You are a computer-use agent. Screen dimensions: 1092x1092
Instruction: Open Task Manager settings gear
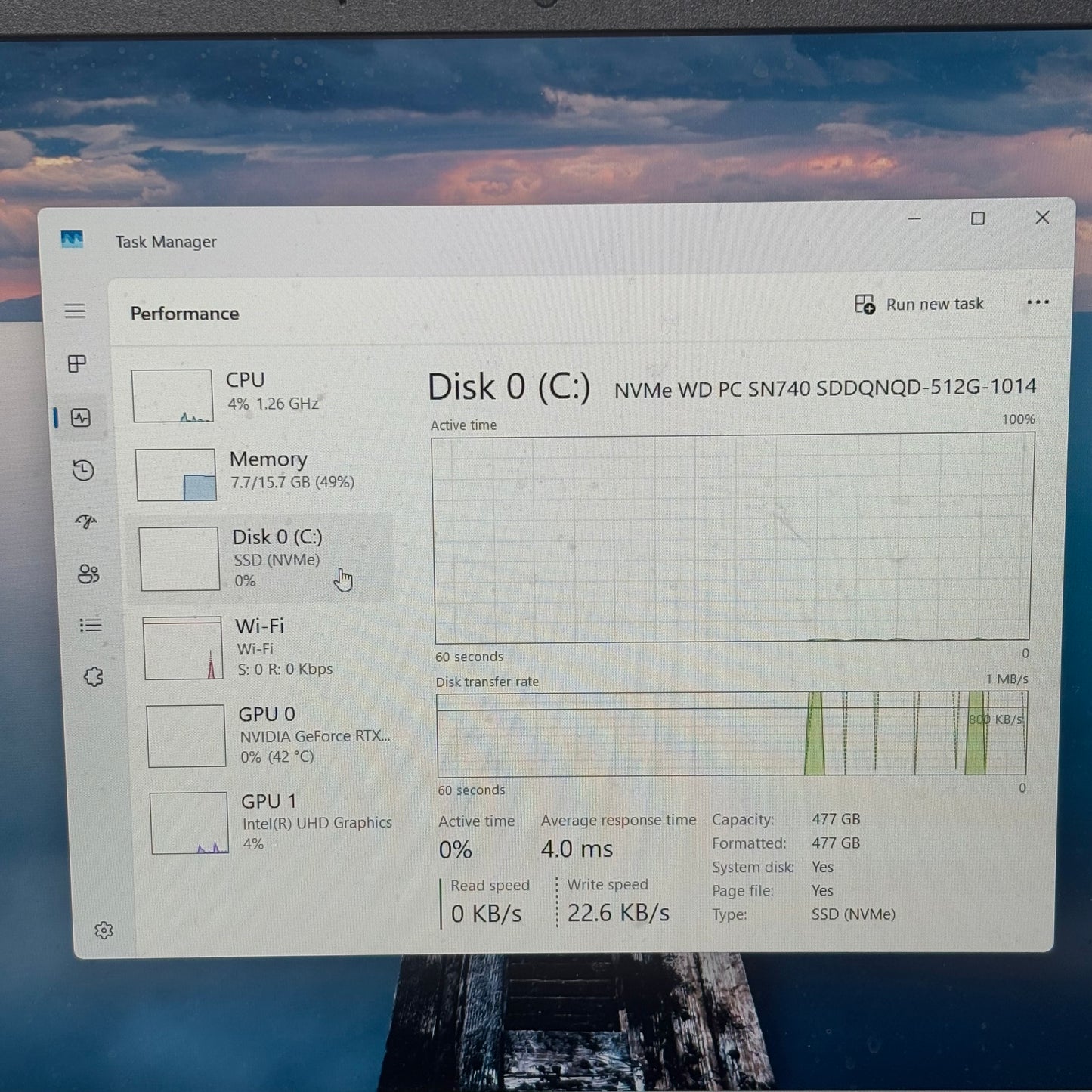[x=104, y=930]
